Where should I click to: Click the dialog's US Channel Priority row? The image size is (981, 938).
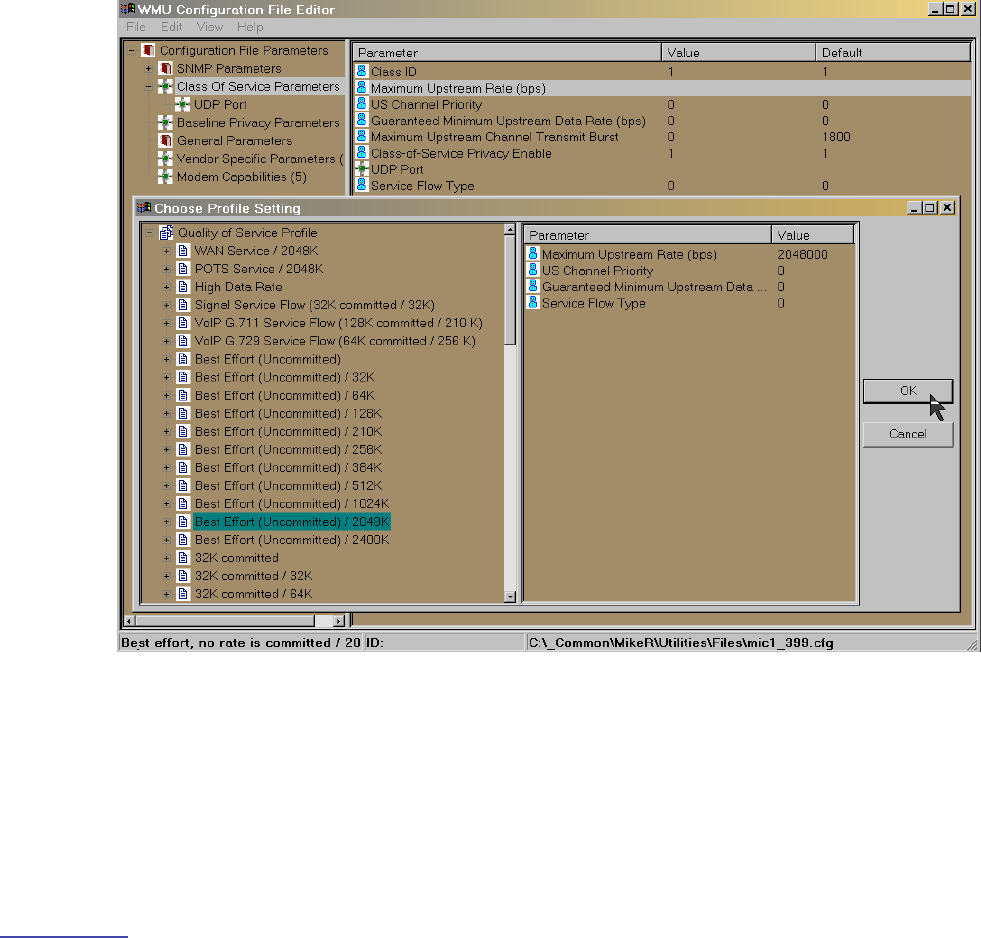tap(689, 271)
